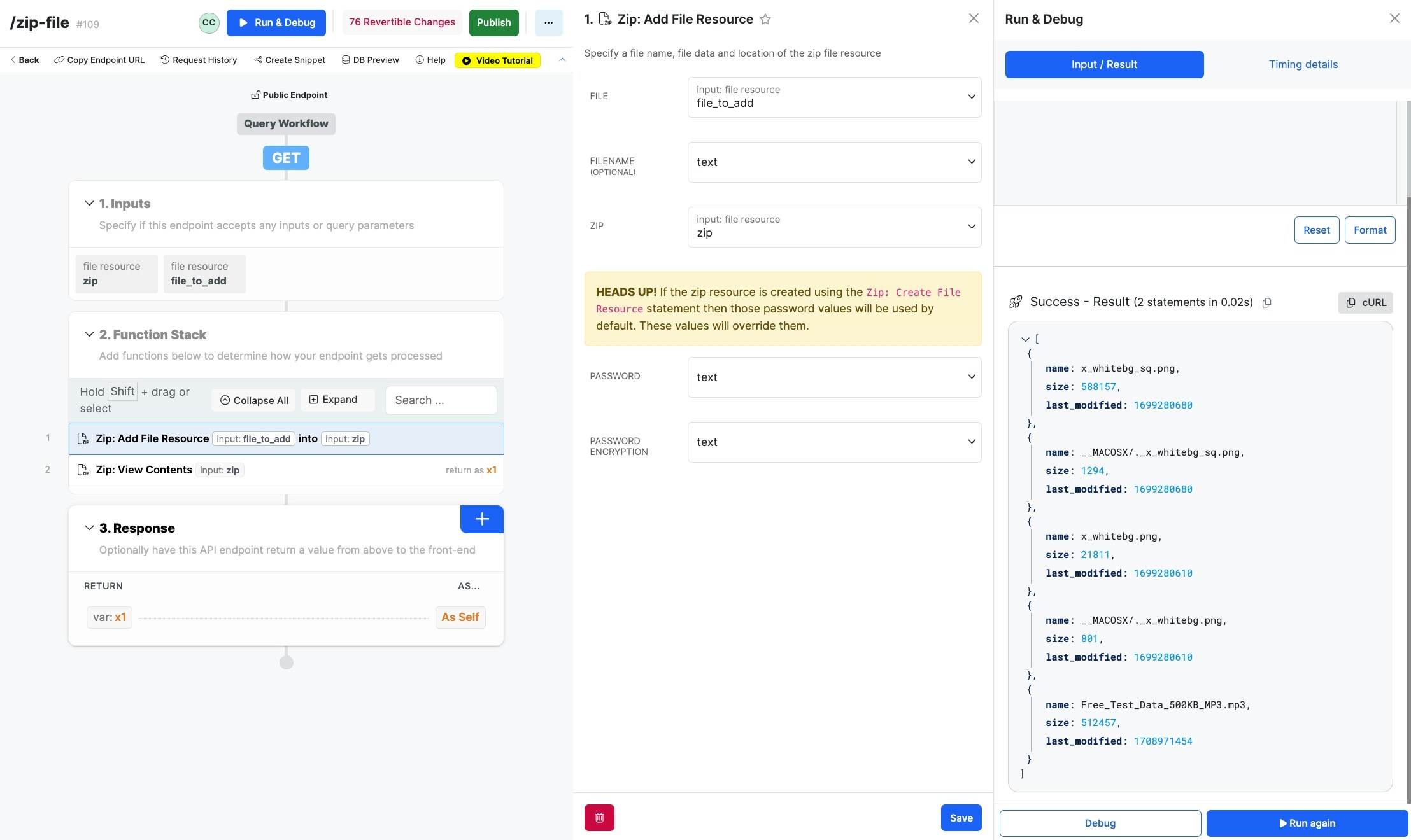Click the CC user avatar
Screen dimensions: 1411x840
pyautogui.click(x=209, y=23)
